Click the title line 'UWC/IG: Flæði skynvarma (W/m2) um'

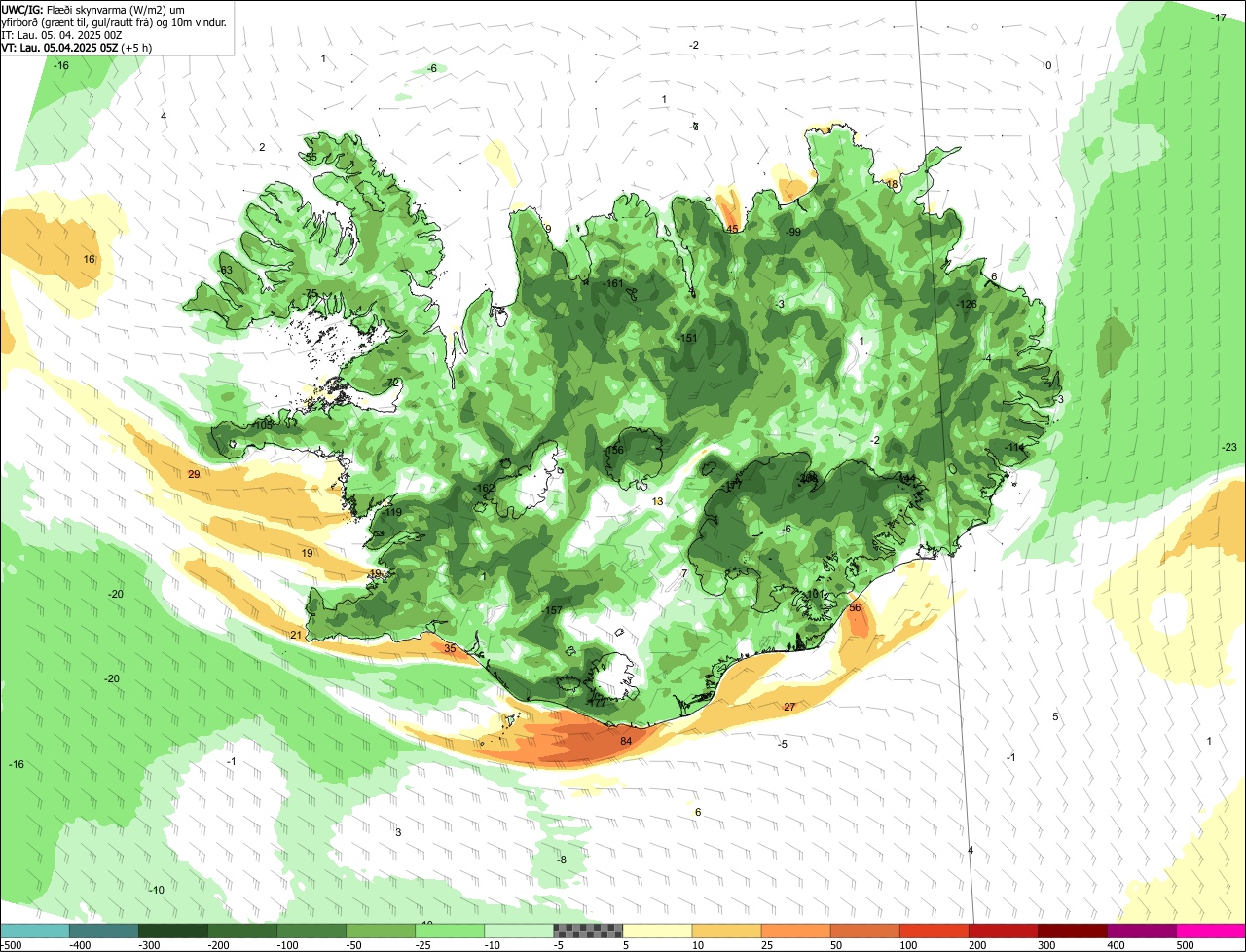tap(93, 10)
